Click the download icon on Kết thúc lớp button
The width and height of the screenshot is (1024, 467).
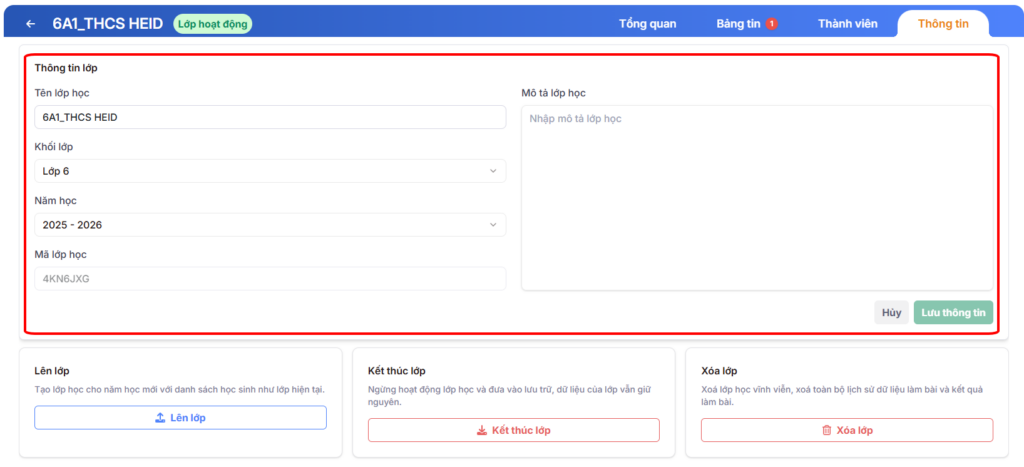(x=481, y=431)
